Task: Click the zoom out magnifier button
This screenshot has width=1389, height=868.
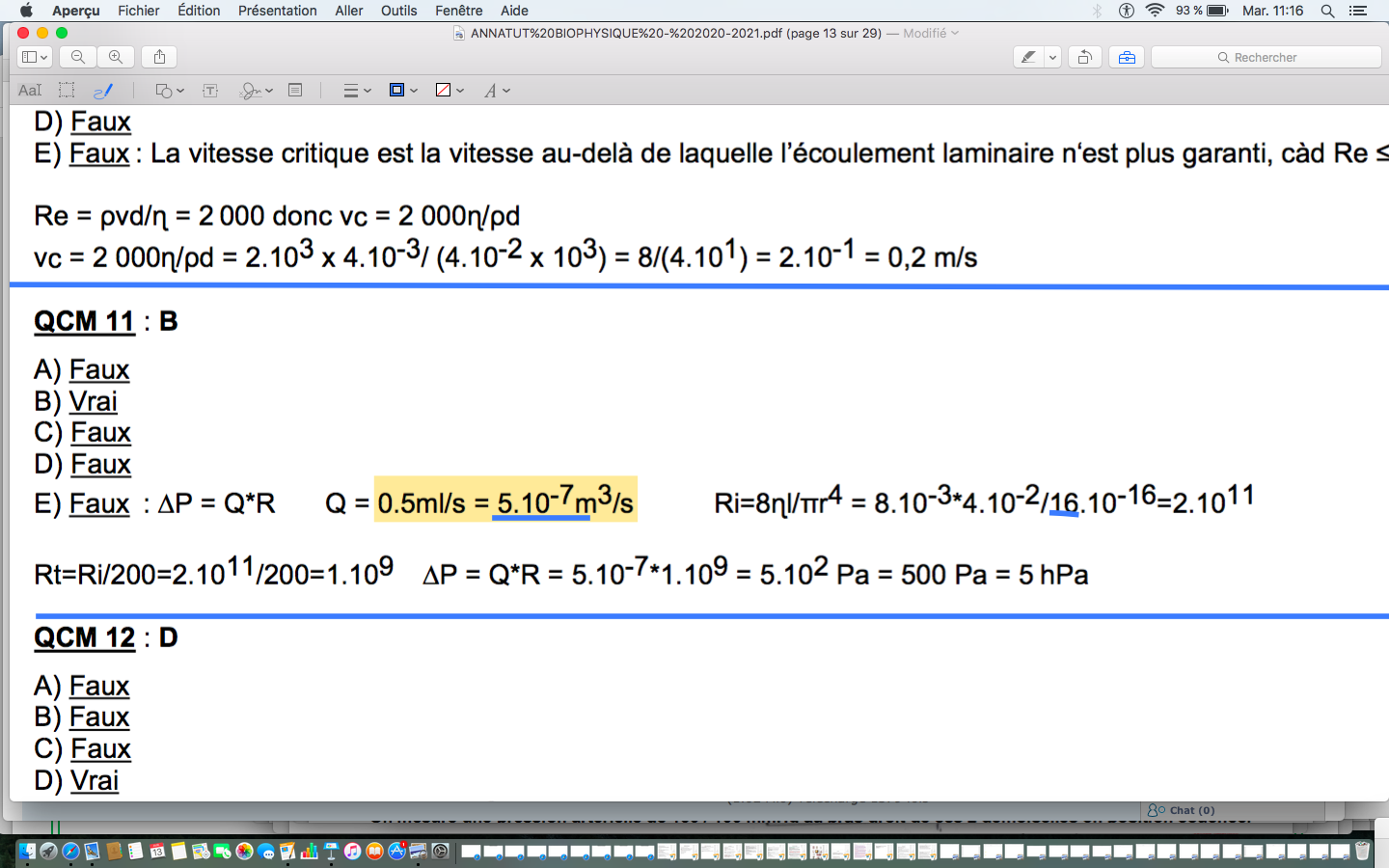Action: pos(78,57)
